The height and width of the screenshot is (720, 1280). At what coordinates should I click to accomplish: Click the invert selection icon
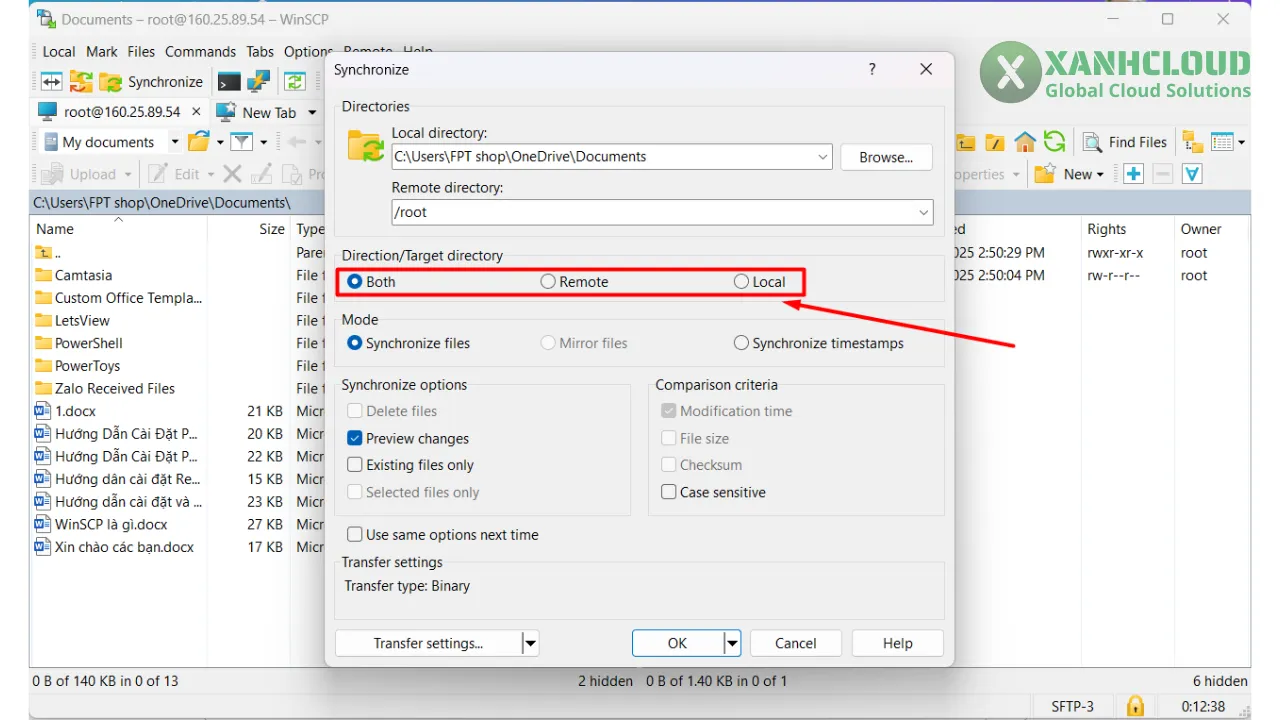pos(1192,174)
